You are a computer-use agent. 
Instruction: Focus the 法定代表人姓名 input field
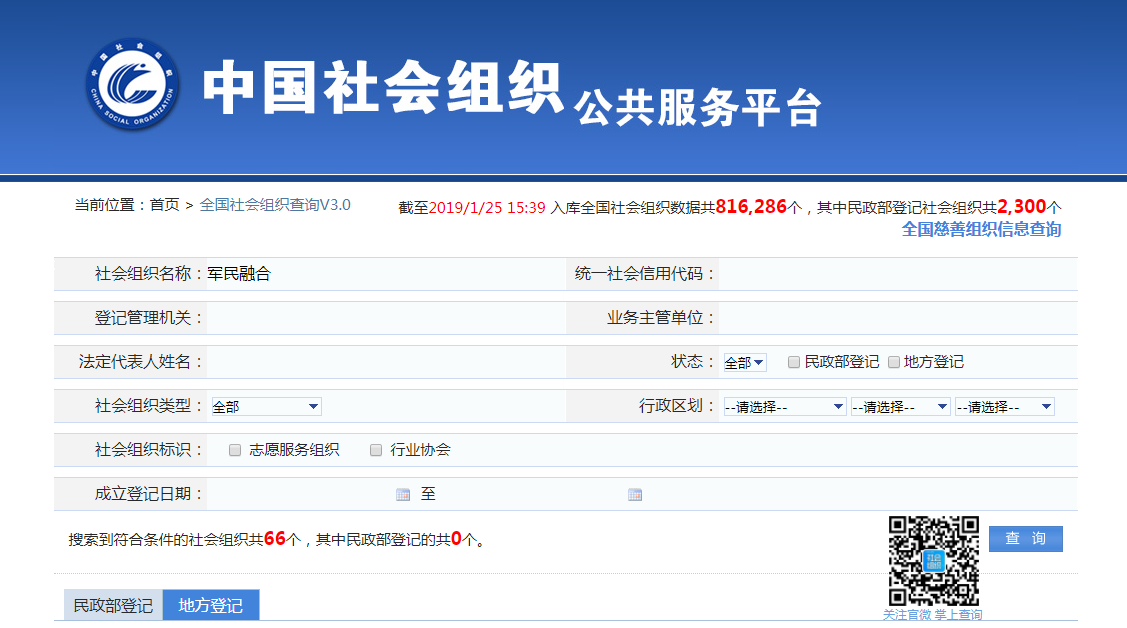385,361
